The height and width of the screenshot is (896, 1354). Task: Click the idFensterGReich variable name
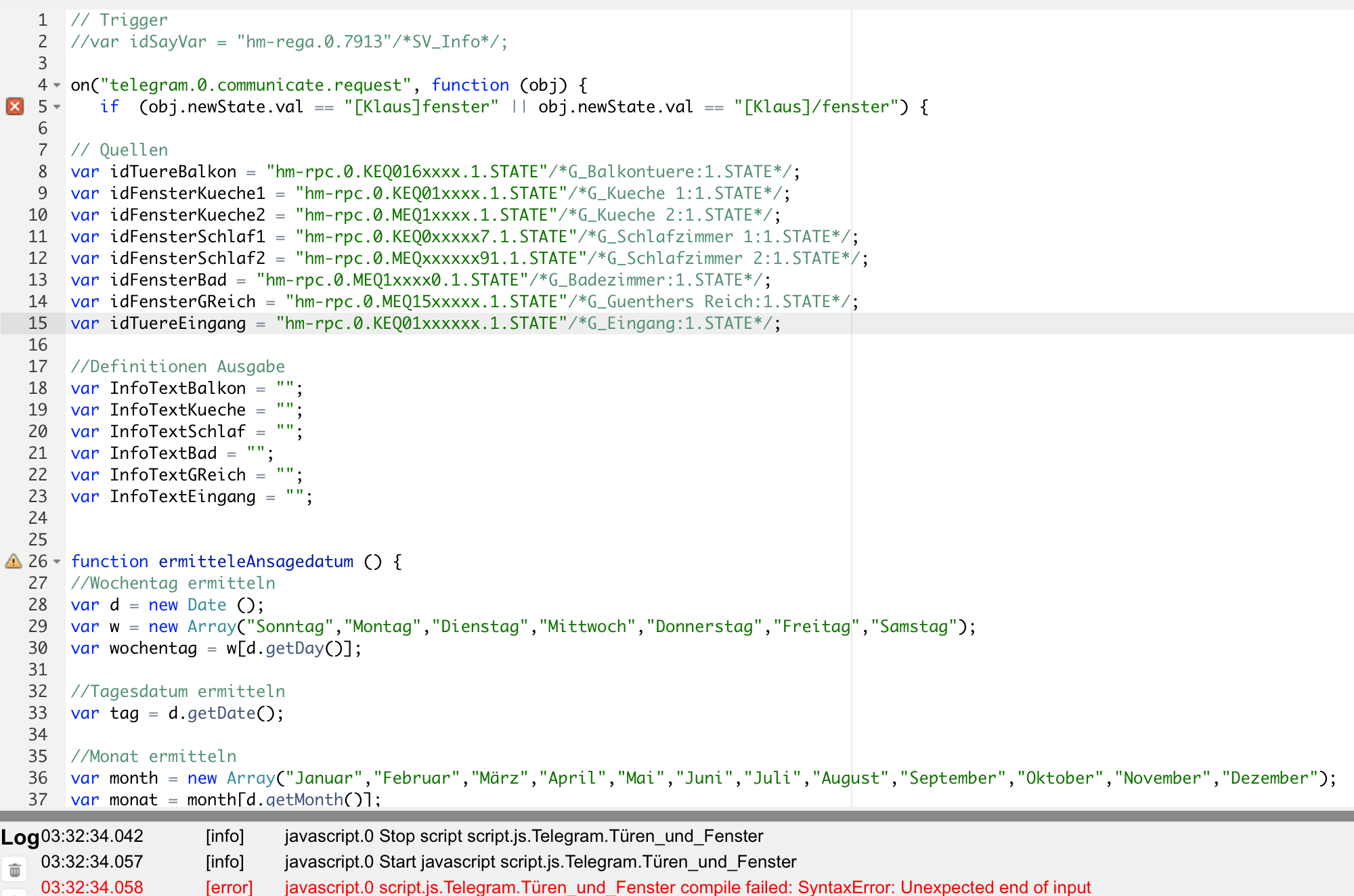[183, 302]
